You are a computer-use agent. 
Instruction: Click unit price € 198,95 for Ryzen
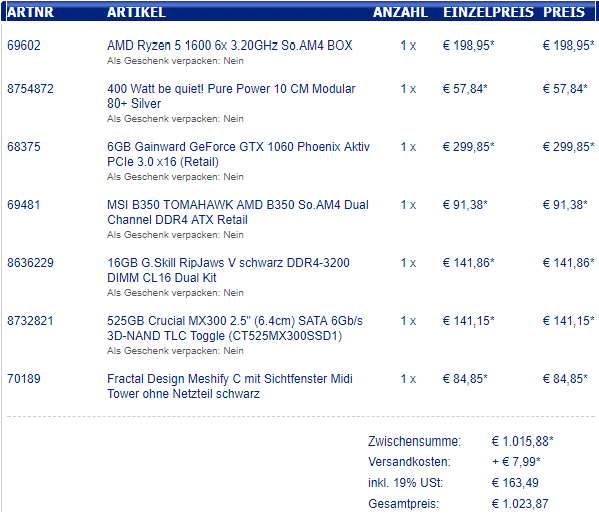[468, 45]
